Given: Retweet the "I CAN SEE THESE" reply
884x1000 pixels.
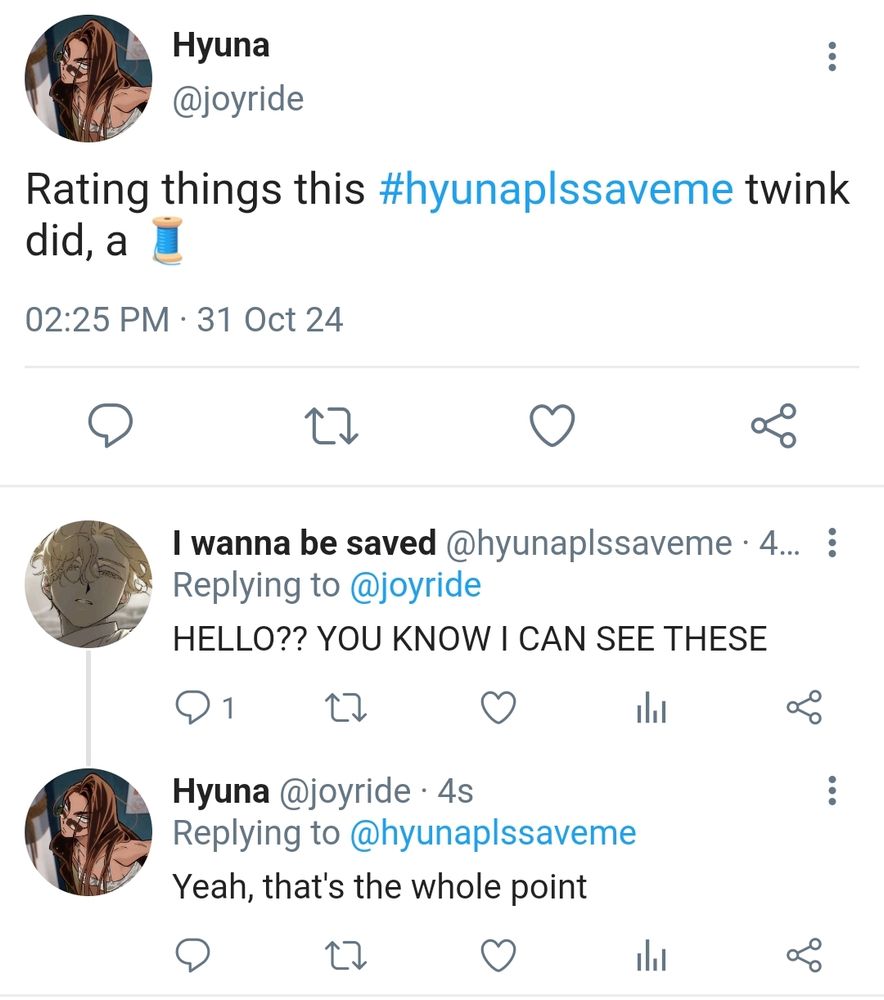Looking at the screenshot, I should pyautogui.click(x=346, y=709).
